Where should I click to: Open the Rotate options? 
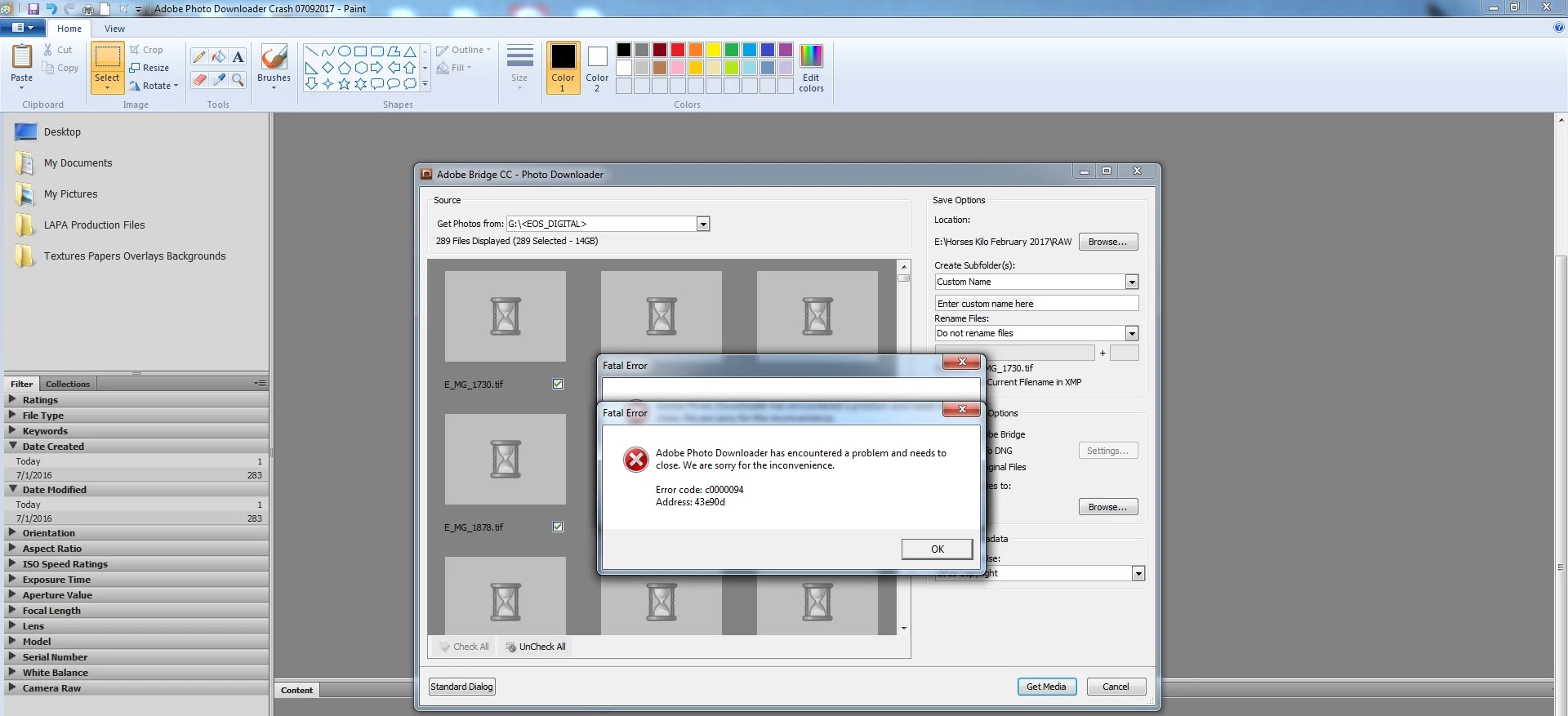point(154,86)
